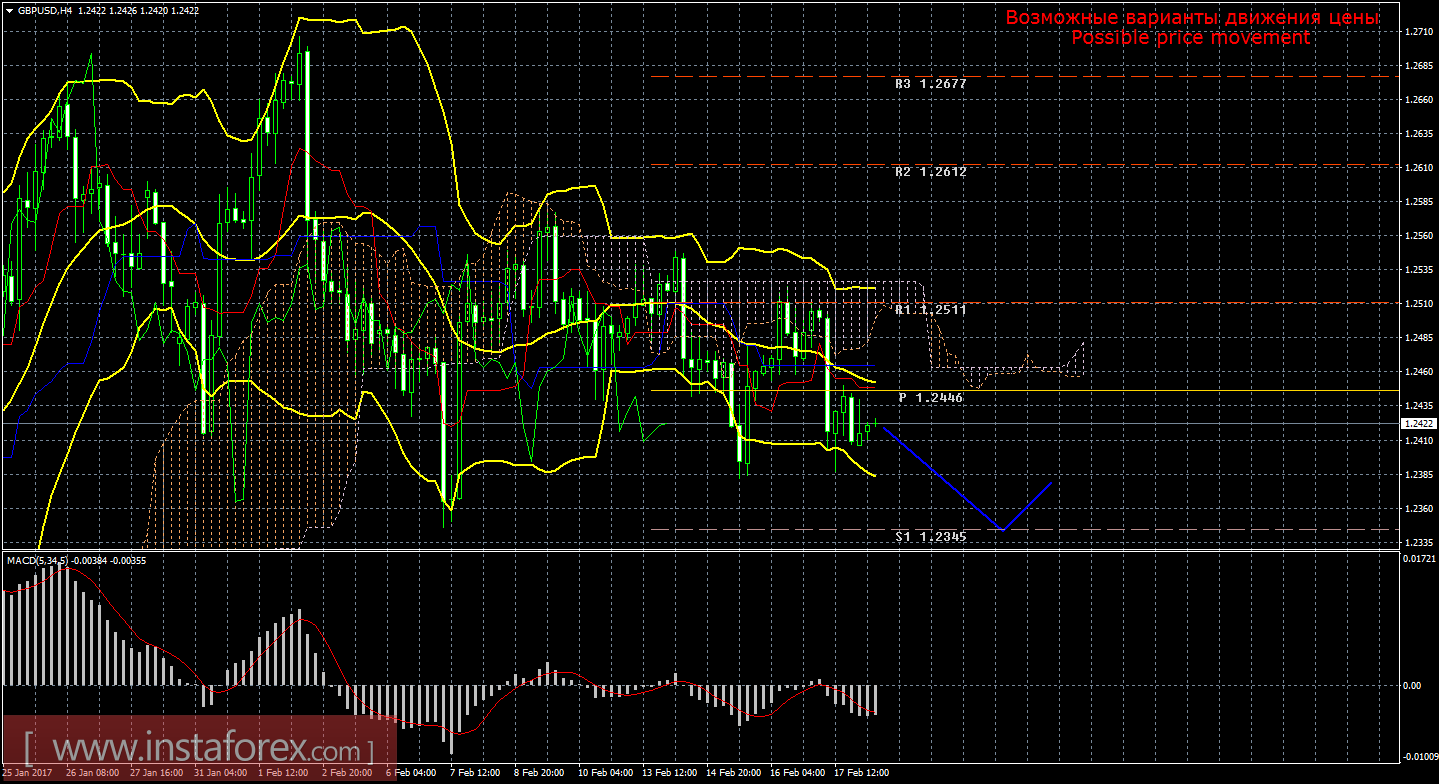Click the lowest point of blue forecast line
Image resolution: width=1439 pixels, height=784 pixels.
click(1002, 530)
